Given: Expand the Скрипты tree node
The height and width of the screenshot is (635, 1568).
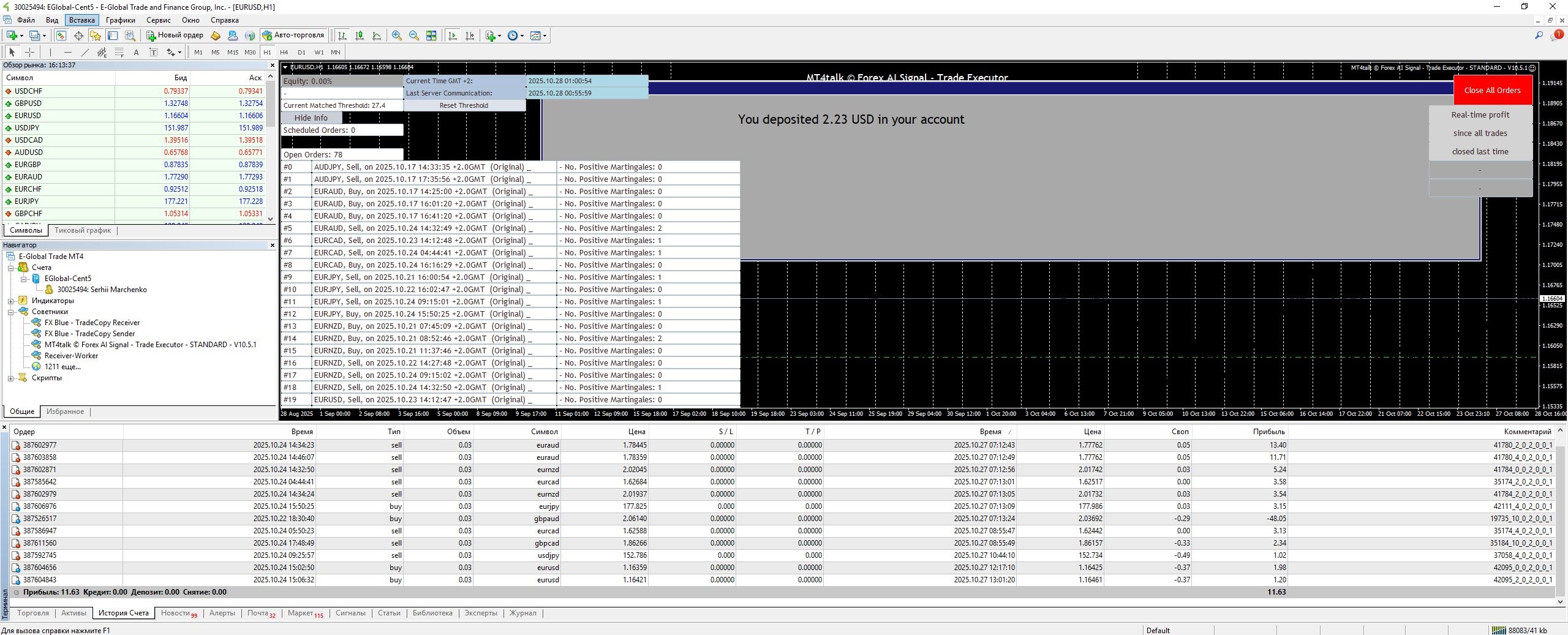Looking at the screenshot, I should click(11, 378).
